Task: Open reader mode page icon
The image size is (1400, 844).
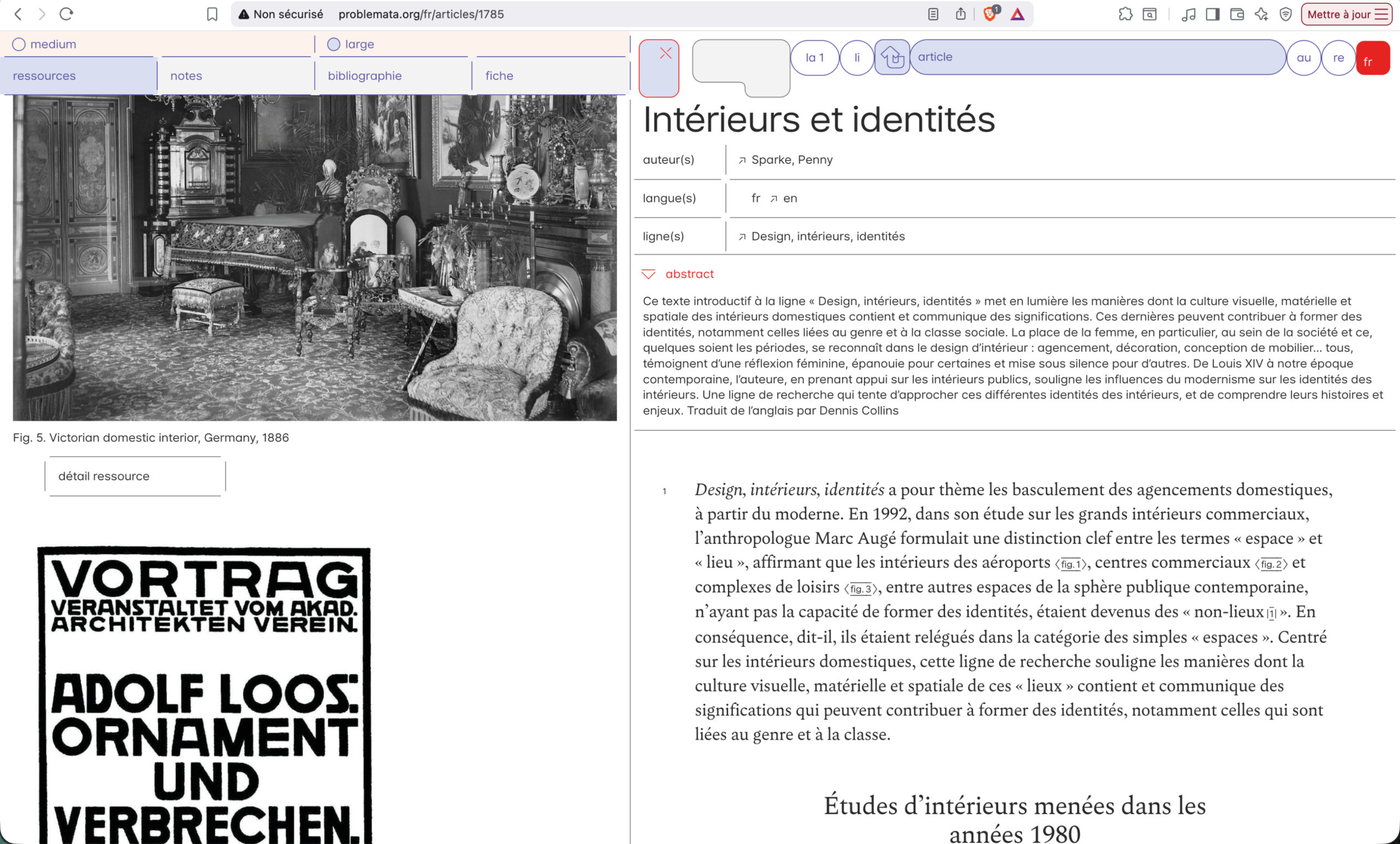Action: click(933, 14)
